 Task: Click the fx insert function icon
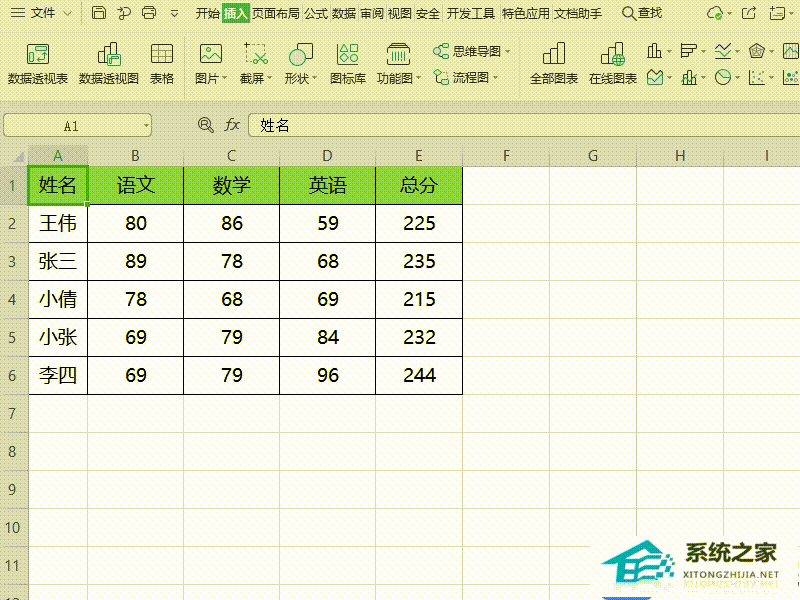[x=232, y=124]
